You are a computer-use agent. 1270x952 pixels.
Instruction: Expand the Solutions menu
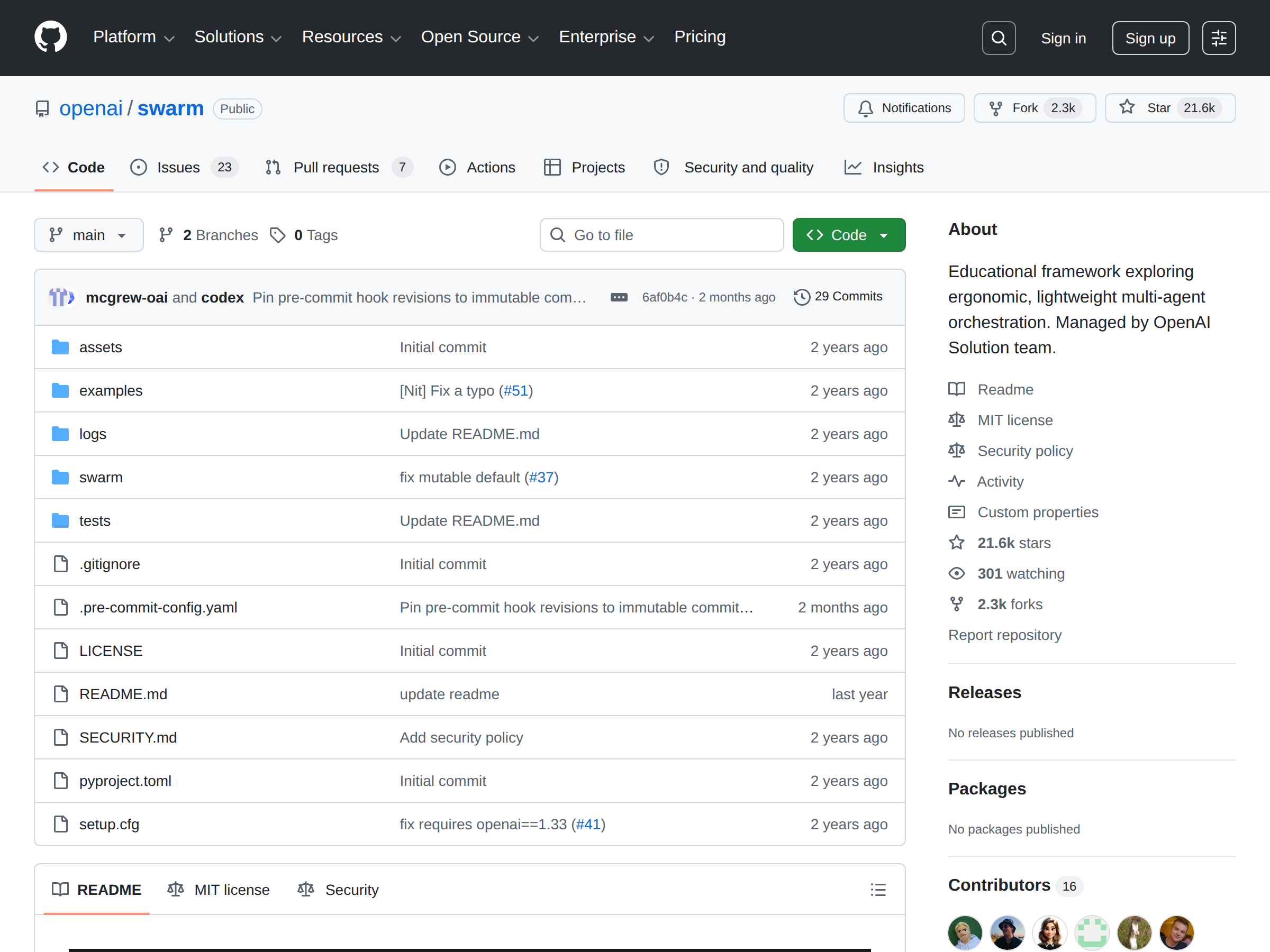(238, 38)
